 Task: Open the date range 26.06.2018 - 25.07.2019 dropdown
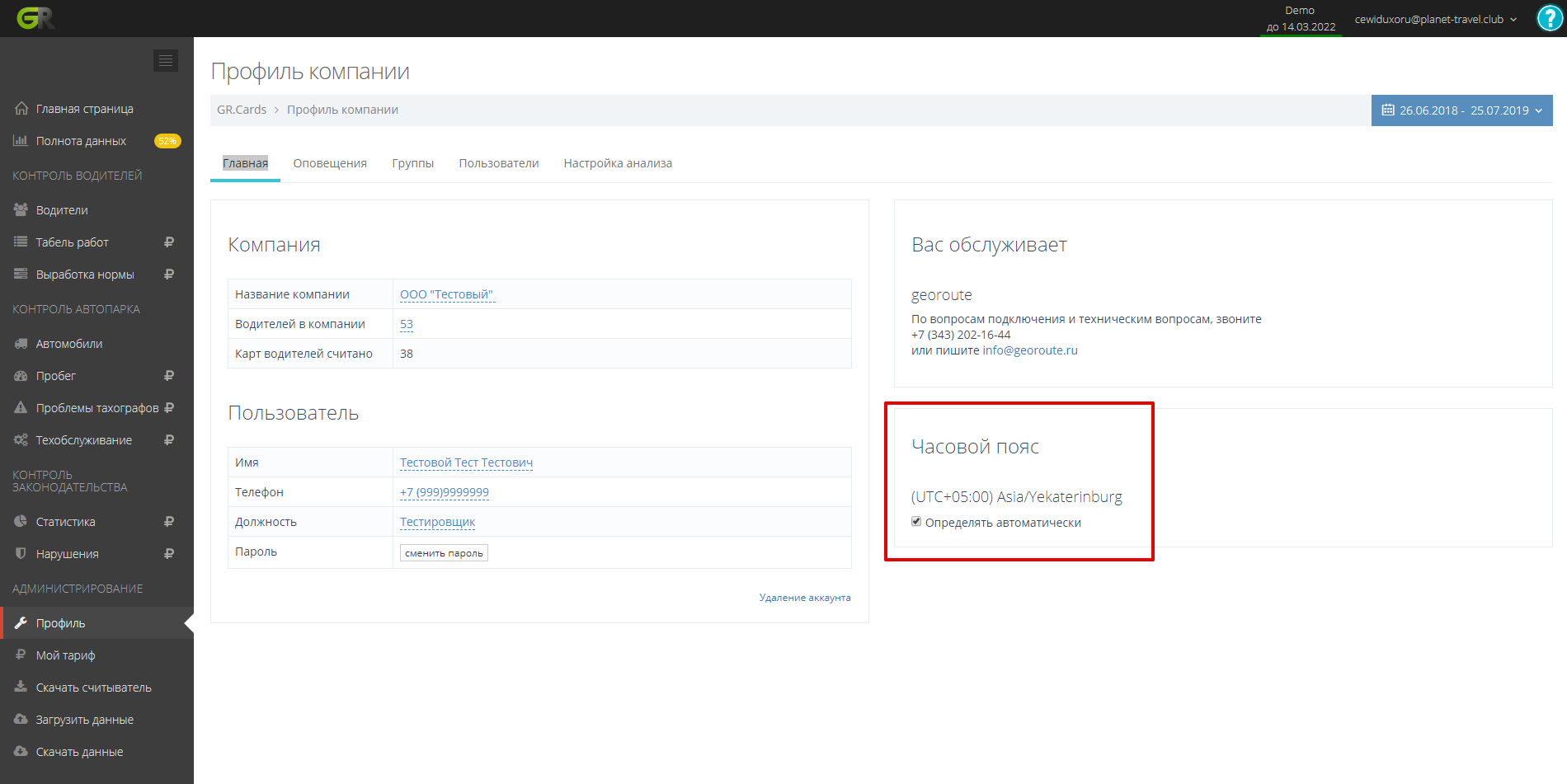(1462, 110)
